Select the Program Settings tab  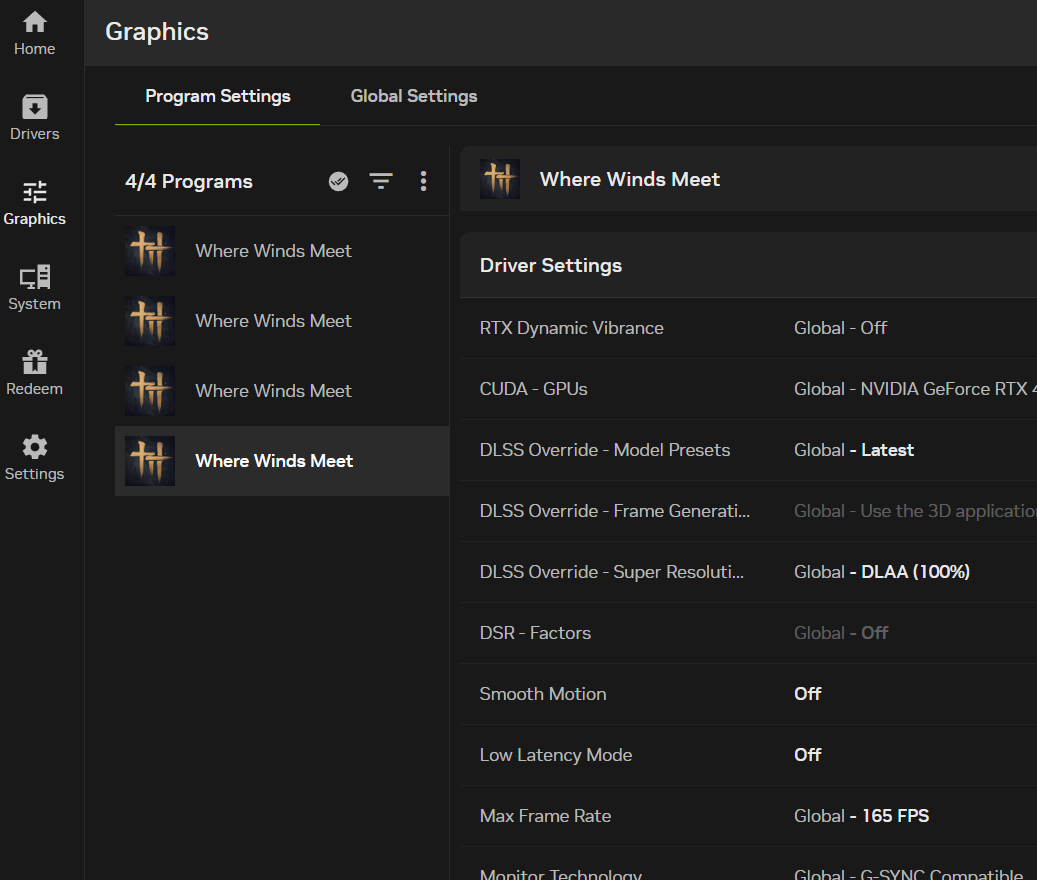point(217,96)
